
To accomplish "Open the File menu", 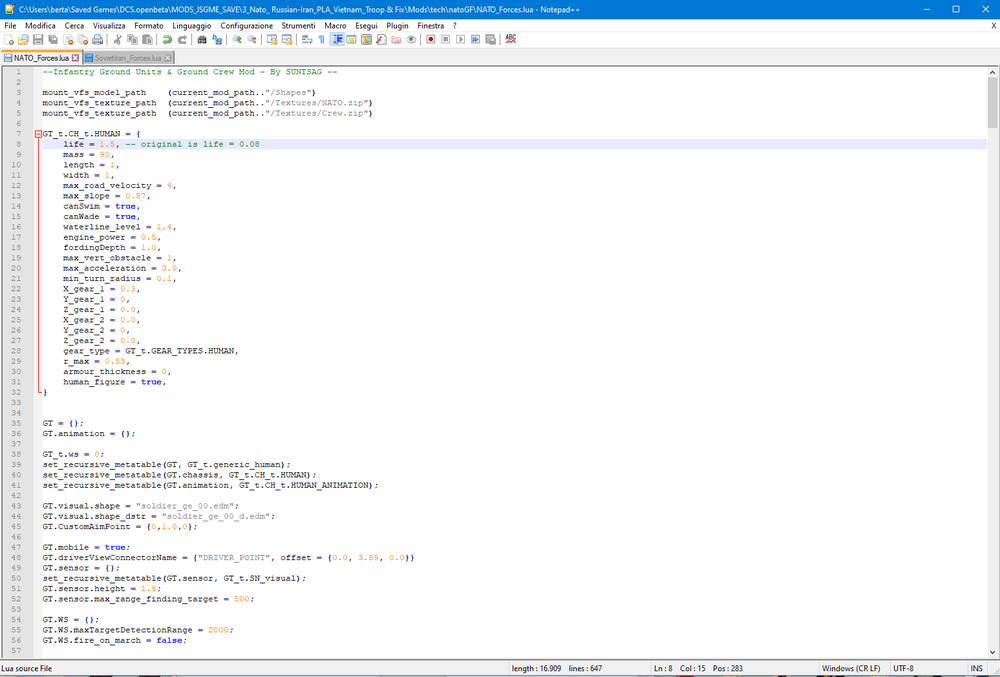I will pyautogui.click(x=10, y=25).
